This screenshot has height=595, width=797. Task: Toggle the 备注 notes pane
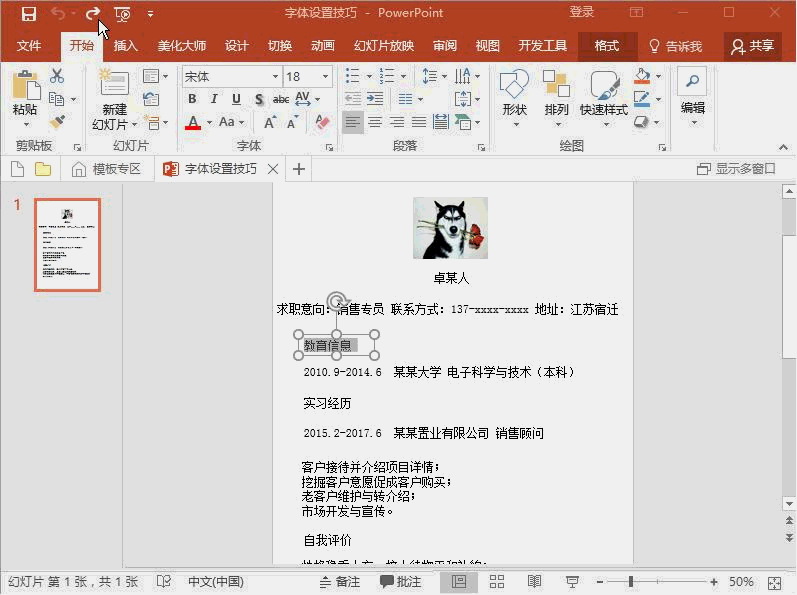(x=340, y=582)
